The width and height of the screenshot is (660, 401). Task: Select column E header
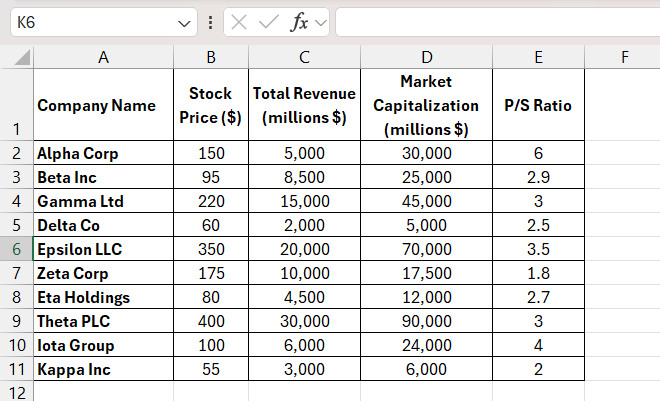click(538, 57)
